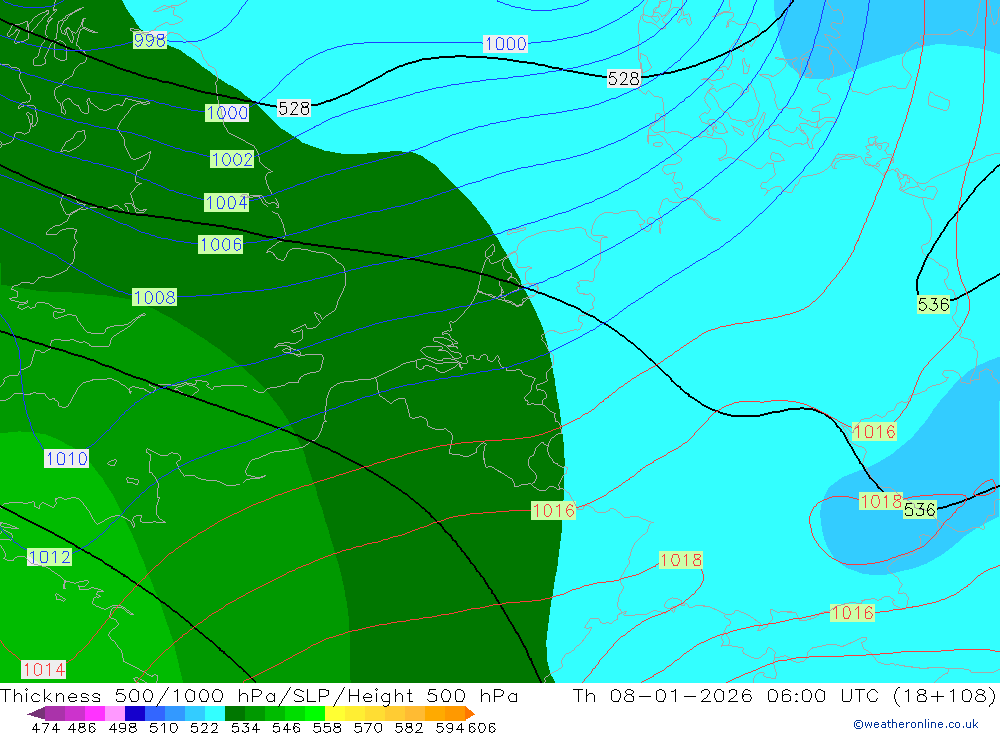Click the 1002 isobar label
The image size is (1000, 733).
tap(232, 159)
